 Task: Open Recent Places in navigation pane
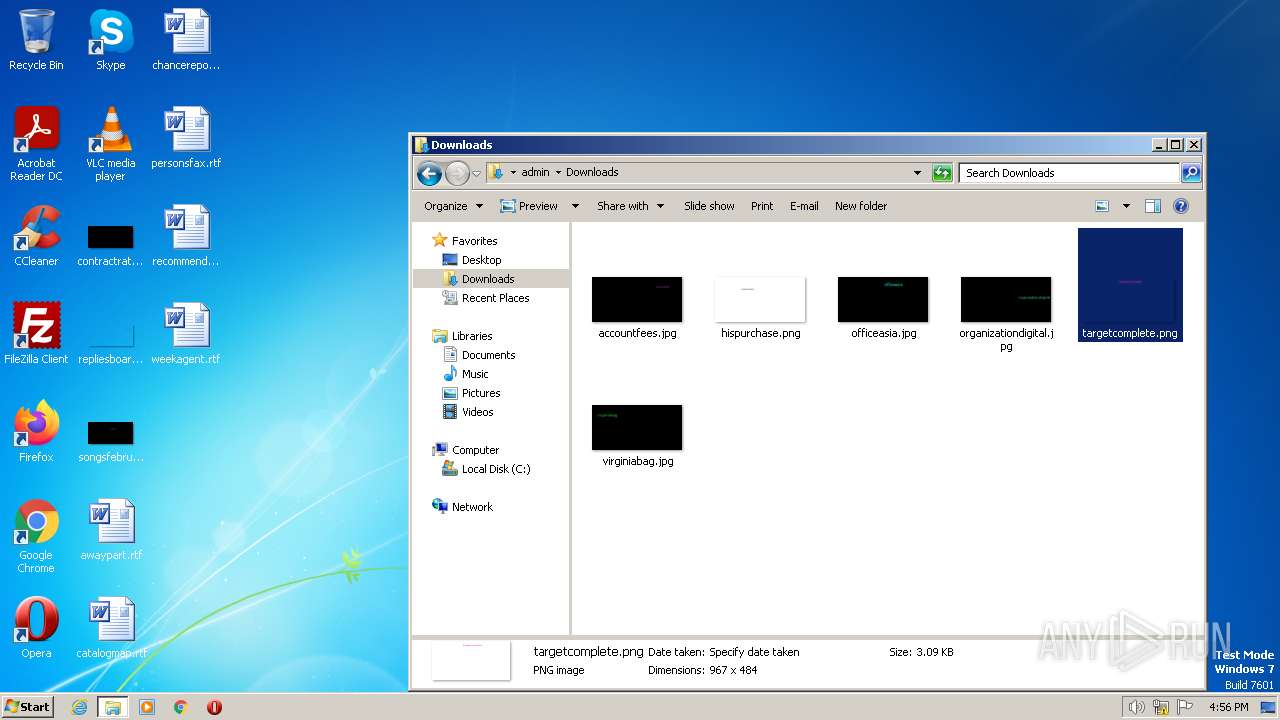486,298
